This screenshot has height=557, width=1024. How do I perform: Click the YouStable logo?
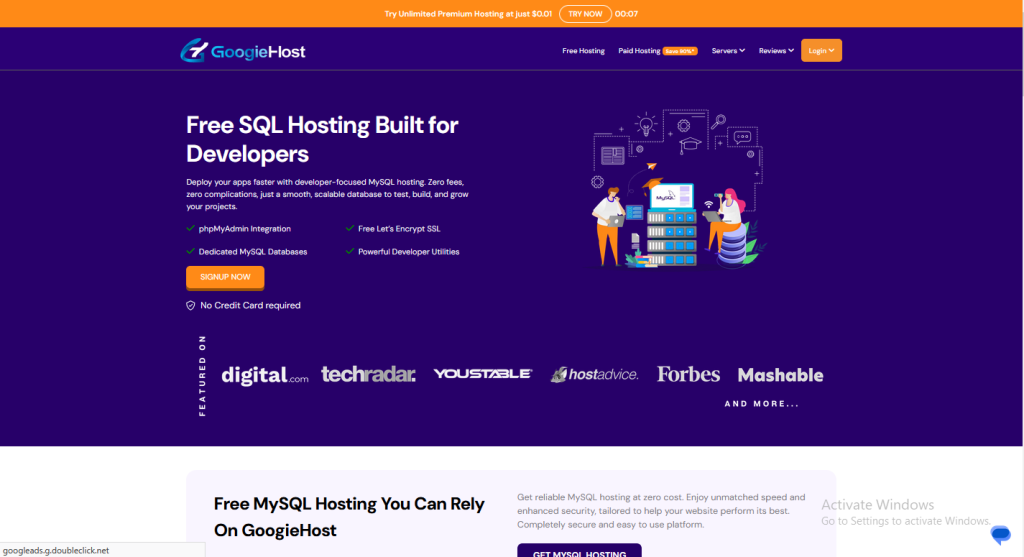point(482,375)
